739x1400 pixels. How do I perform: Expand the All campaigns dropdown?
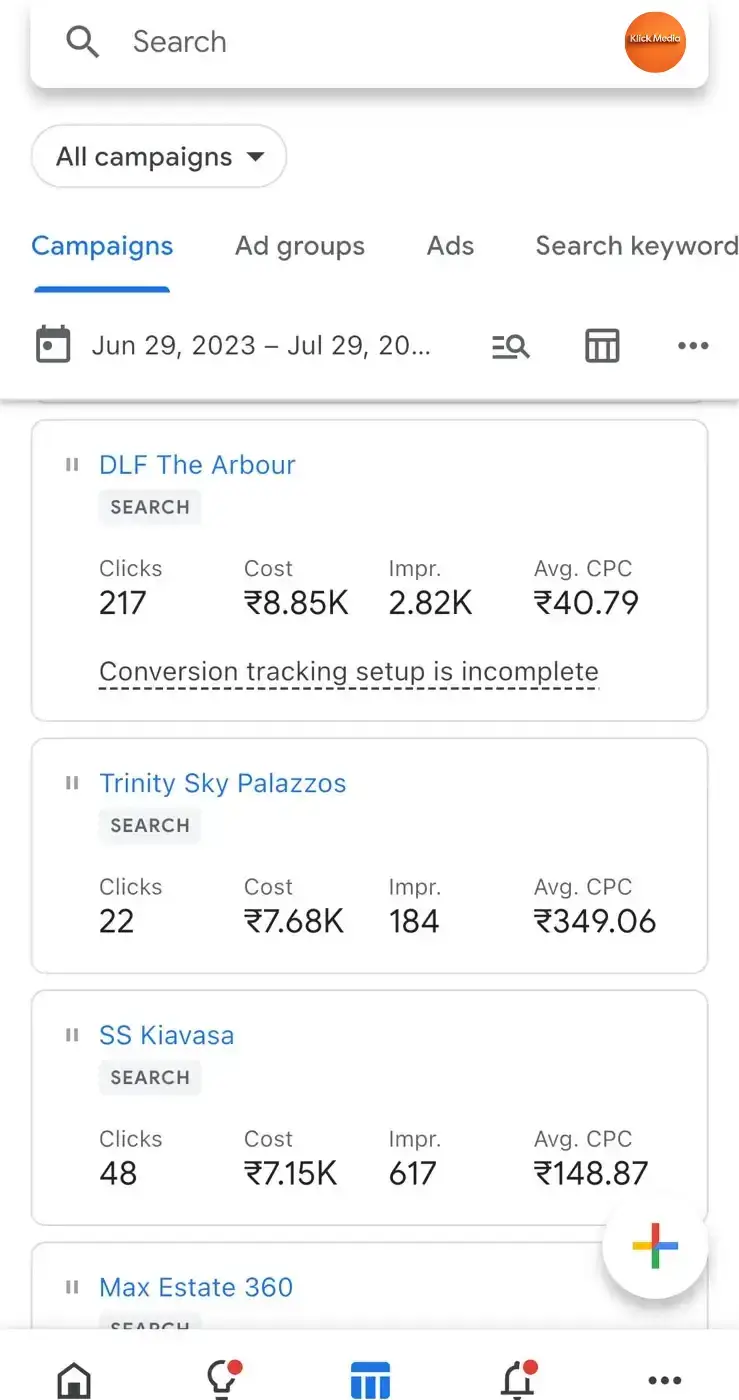click(159, 157)
